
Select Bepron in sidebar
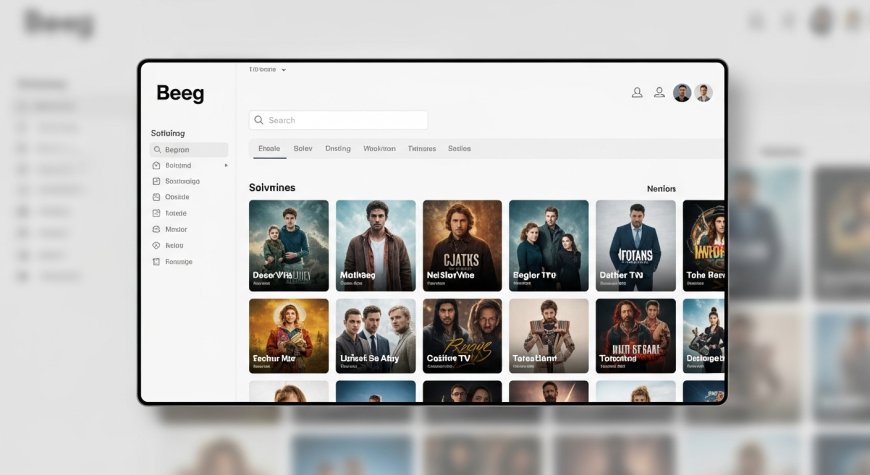tap(189, 150)
